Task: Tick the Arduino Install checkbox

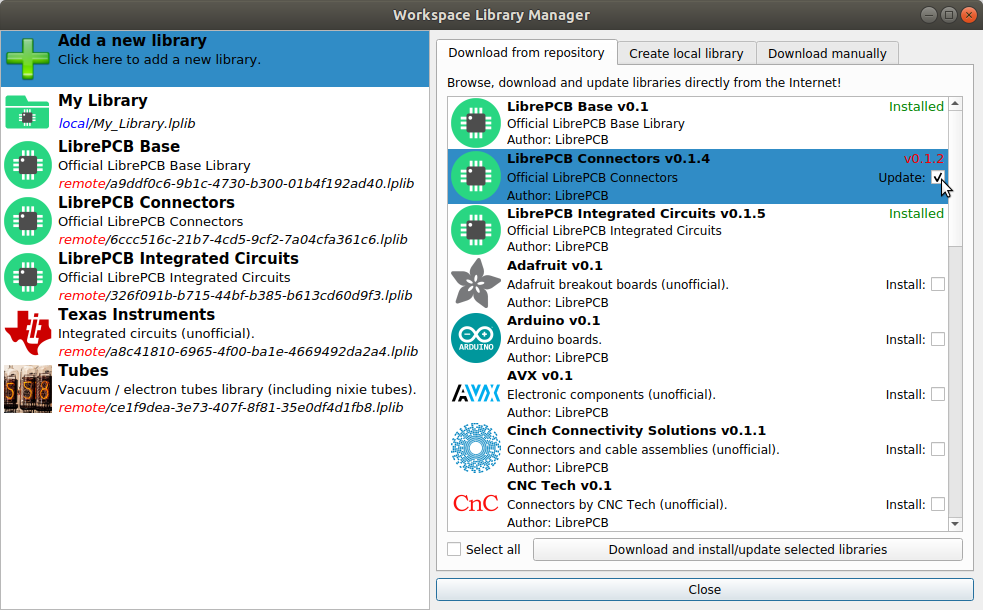Action: 938,339
